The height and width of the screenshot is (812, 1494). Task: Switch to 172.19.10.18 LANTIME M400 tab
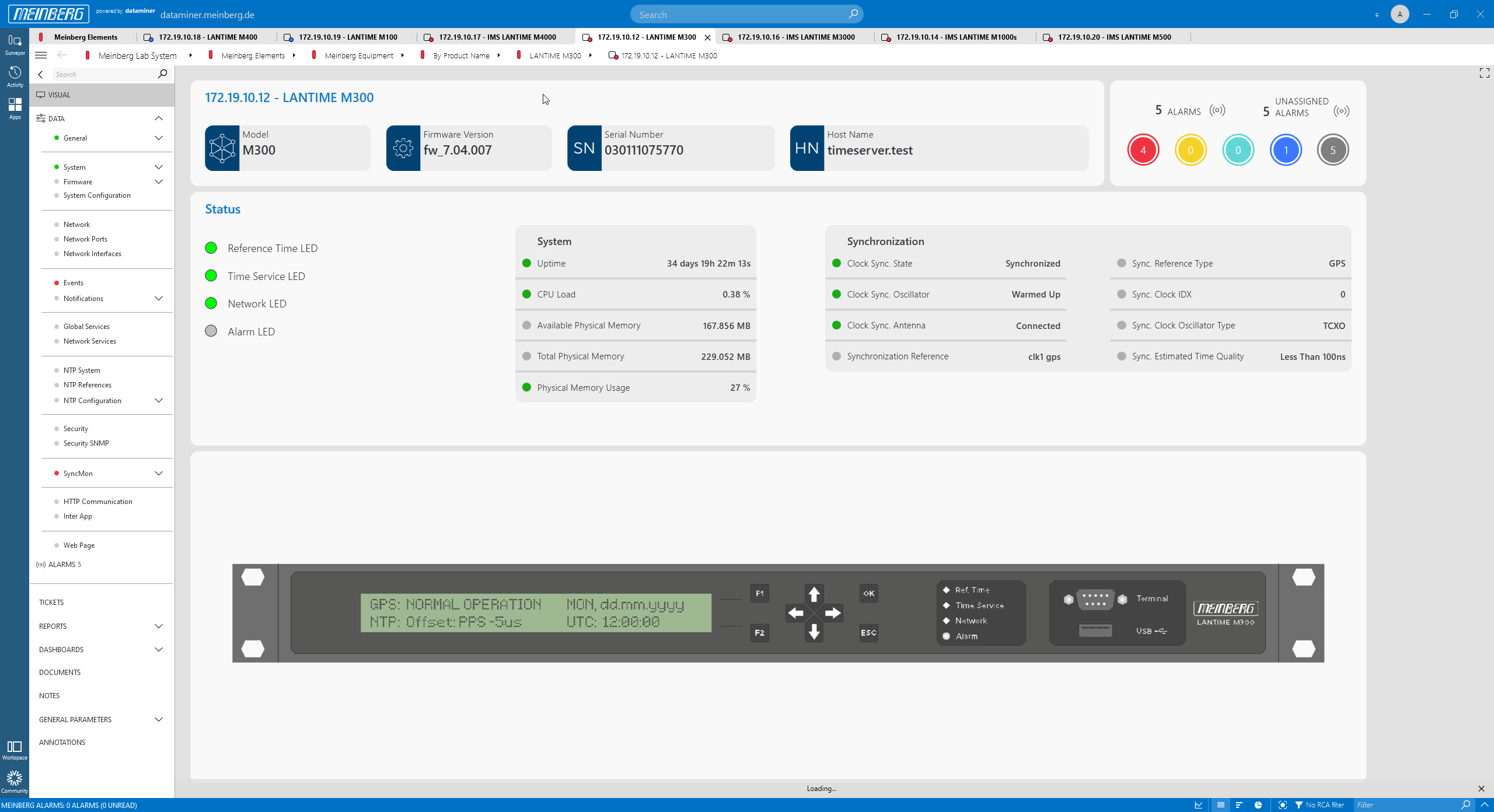pyautogui.click(x=207, y=37)
